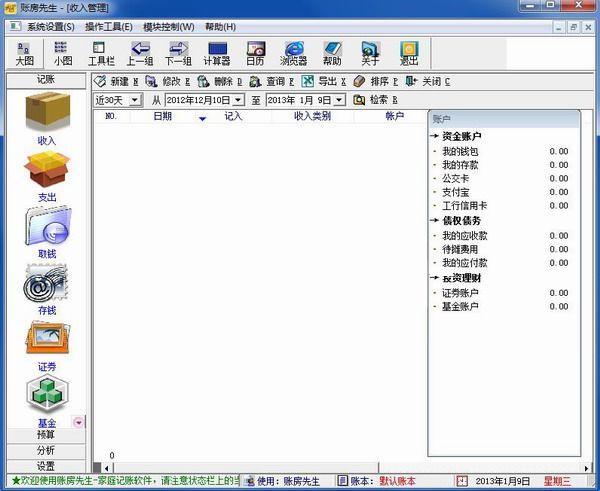Click the 收入类别 column header
Image resolution: width=600 pixels, height=491 pixels.
click(x=312, y=116)
